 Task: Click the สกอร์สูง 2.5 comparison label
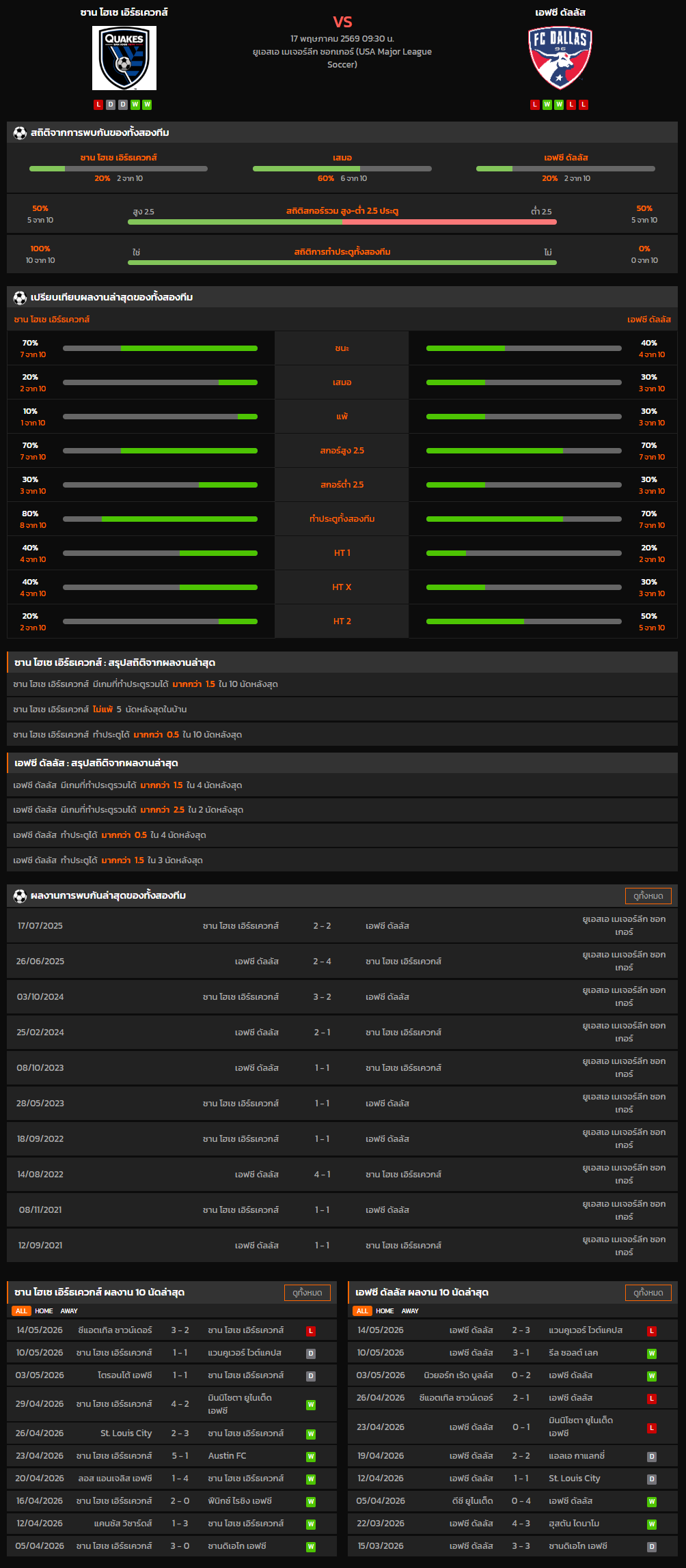tap(342, 451)
